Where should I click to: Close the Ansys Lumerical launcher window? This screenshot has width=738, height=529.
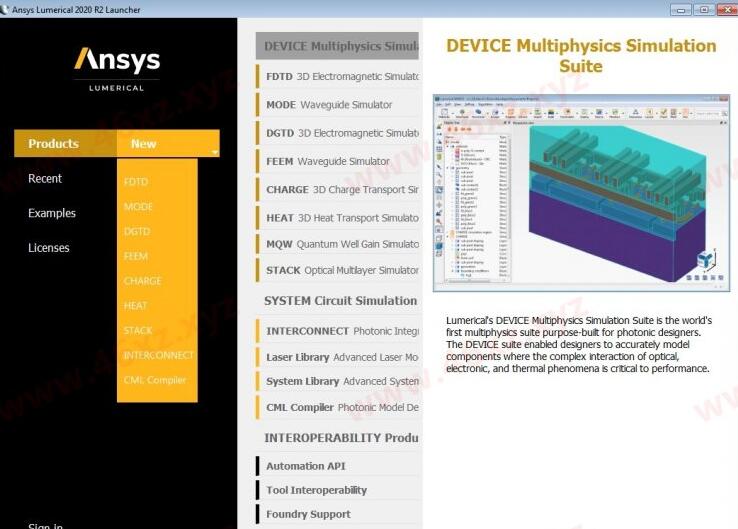[x=727, y=9]
